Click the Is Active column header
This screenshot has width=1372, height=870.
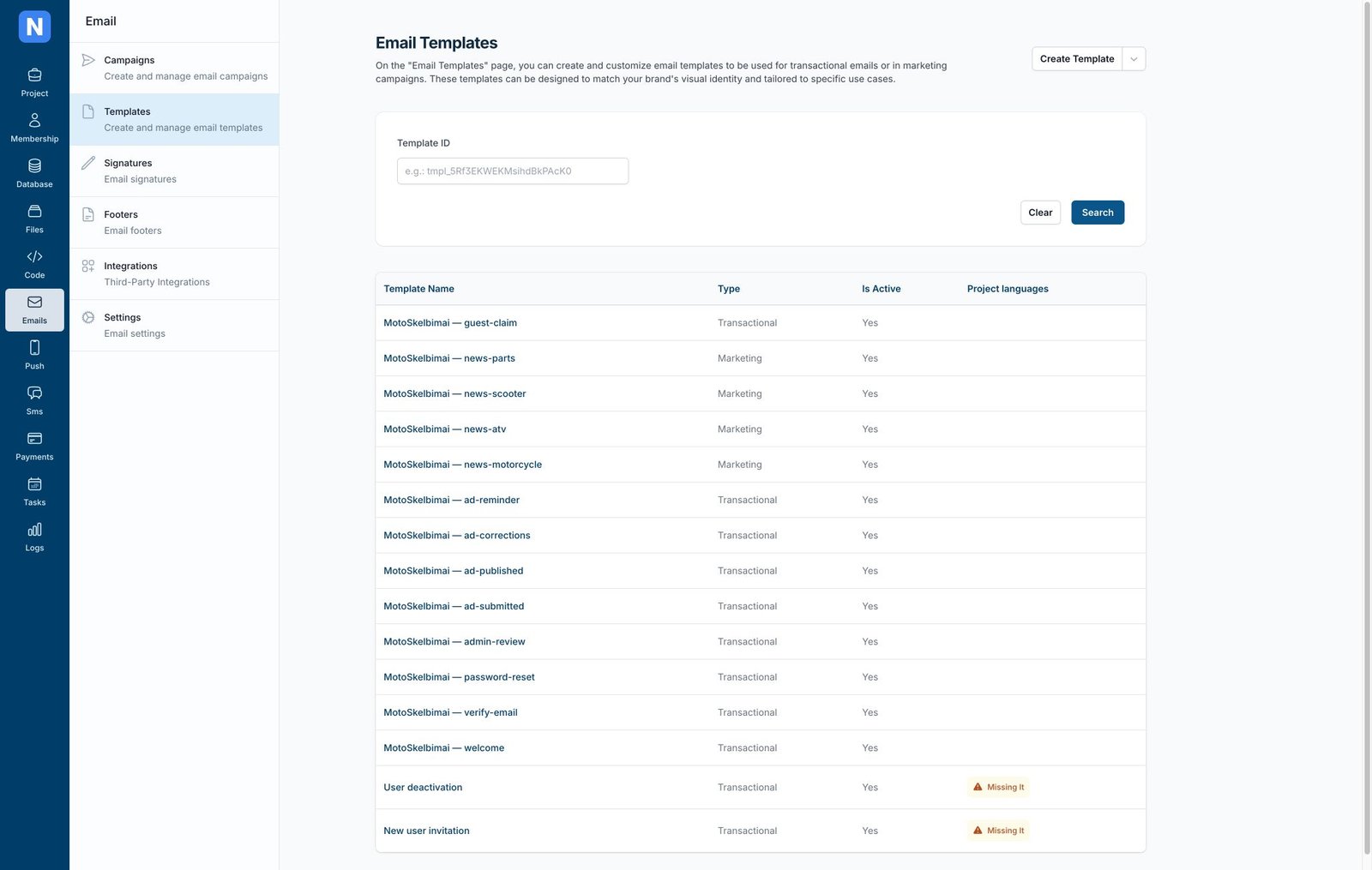click(882, 289)
